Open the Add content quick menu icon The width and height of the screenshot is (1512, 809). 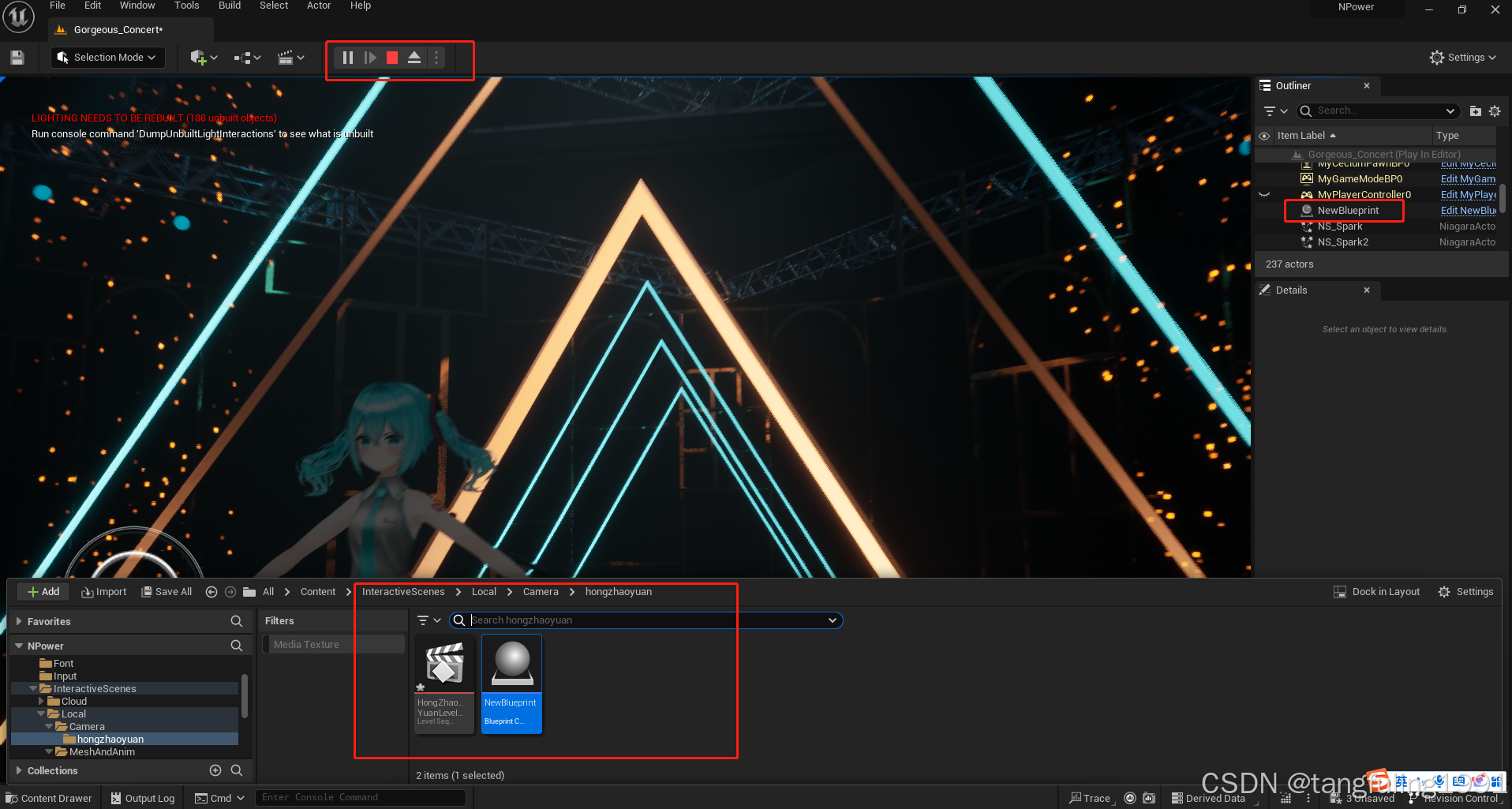point(204,58)
